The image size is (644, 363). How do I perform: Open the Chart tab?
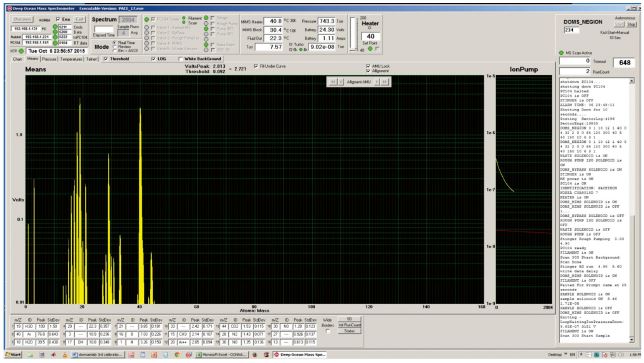pyautogui.click(x=18, y=59)
